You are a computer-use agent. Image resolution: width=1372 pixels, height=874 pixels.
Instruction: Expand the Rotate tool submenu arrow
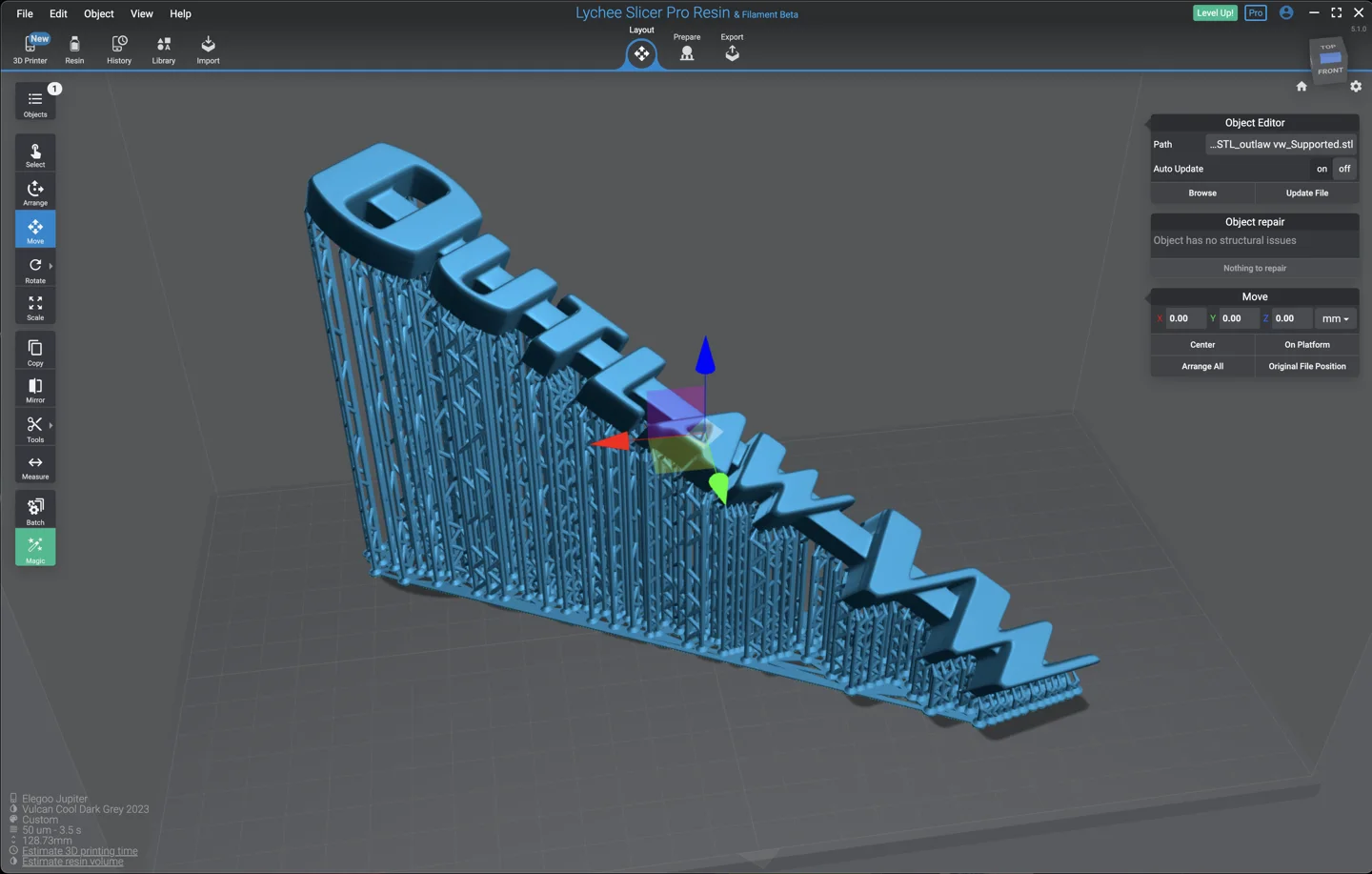tap(50, 267)
